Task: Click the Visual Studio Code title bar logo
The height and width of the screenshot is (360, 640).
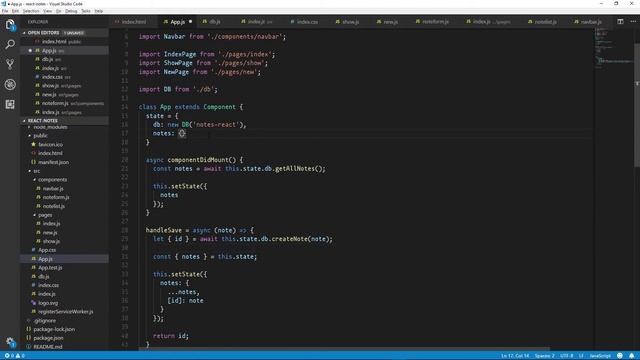Action: [x=4, y=4]
